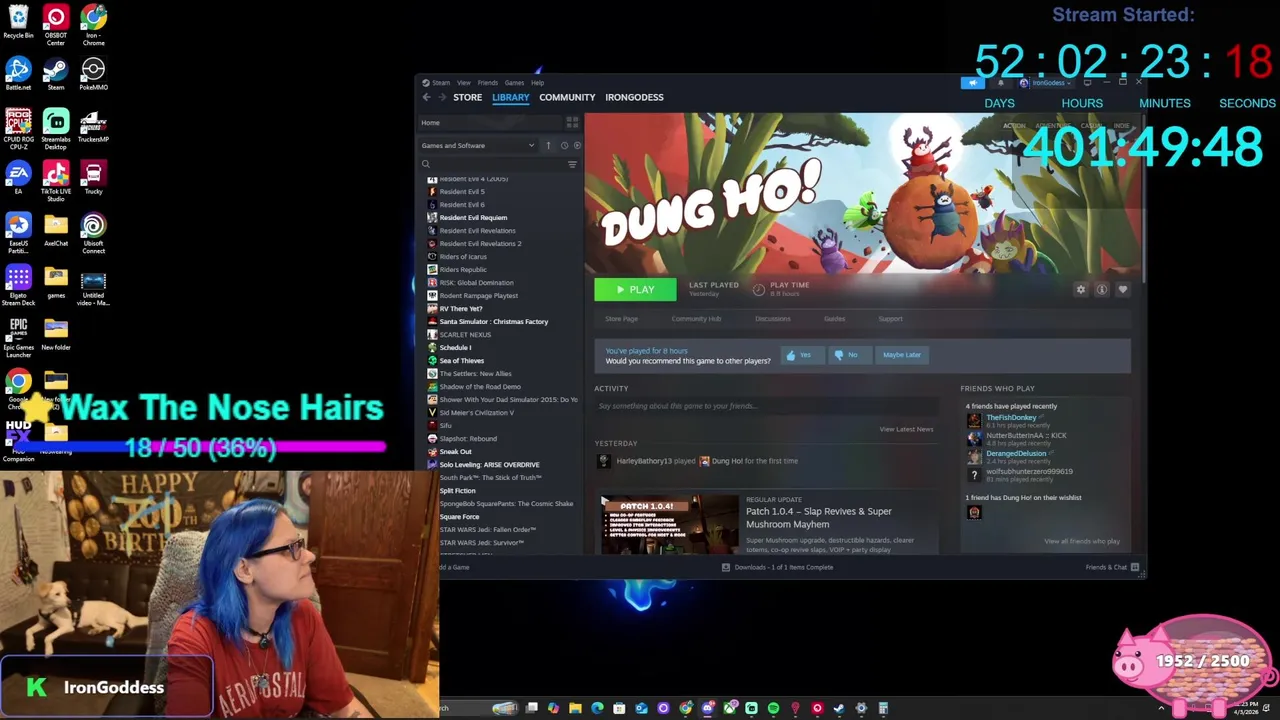Screen dimensions: 1280x720
Task: Open the Games menu in Steam
Action: point(514,83)
